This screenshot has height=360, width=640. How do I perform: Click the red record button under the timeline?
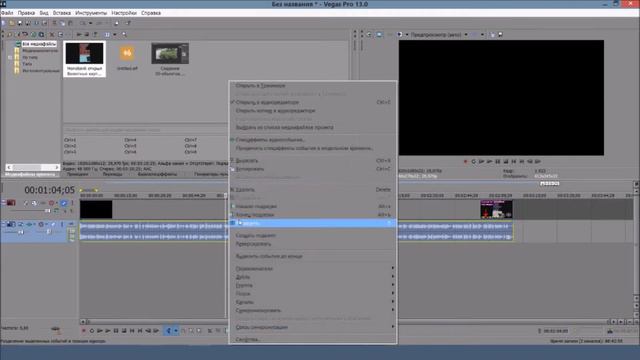click(x=84, y=331)
